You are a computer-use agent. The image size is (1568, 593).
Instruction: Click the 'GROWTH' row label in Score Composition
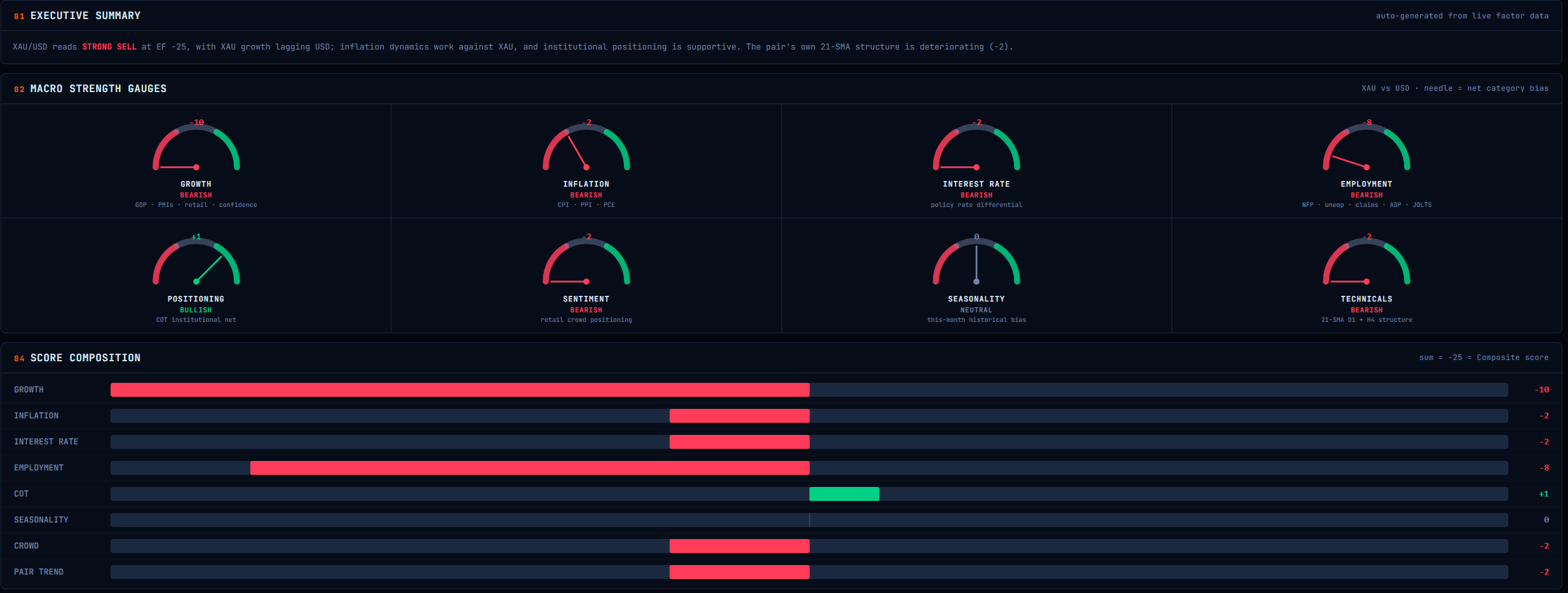pos(29,390)
